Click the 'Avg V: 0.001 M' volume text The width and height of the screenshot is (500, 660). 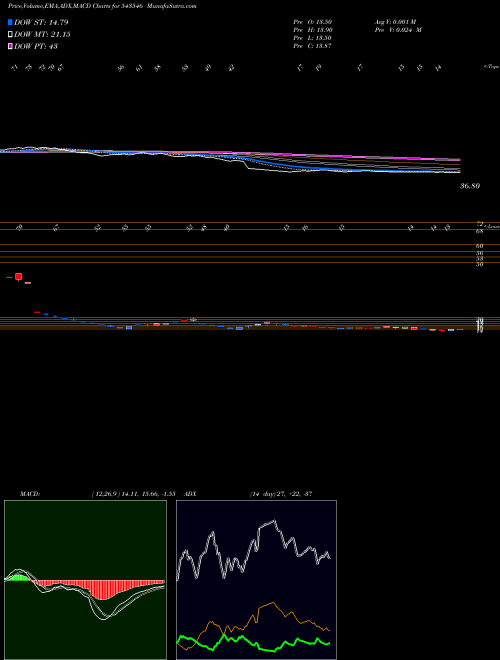coord(395,21)
